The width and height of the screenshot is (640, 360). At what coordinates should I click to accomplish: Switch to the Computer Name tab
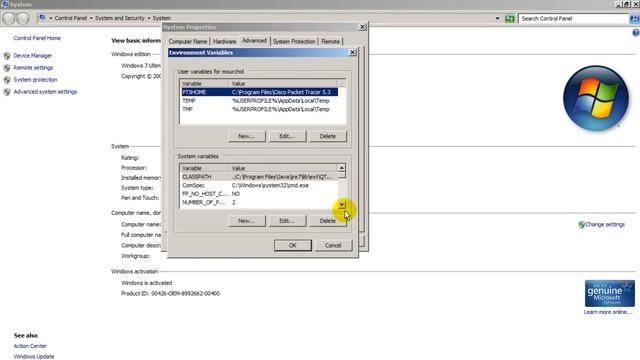coord(188,41)
